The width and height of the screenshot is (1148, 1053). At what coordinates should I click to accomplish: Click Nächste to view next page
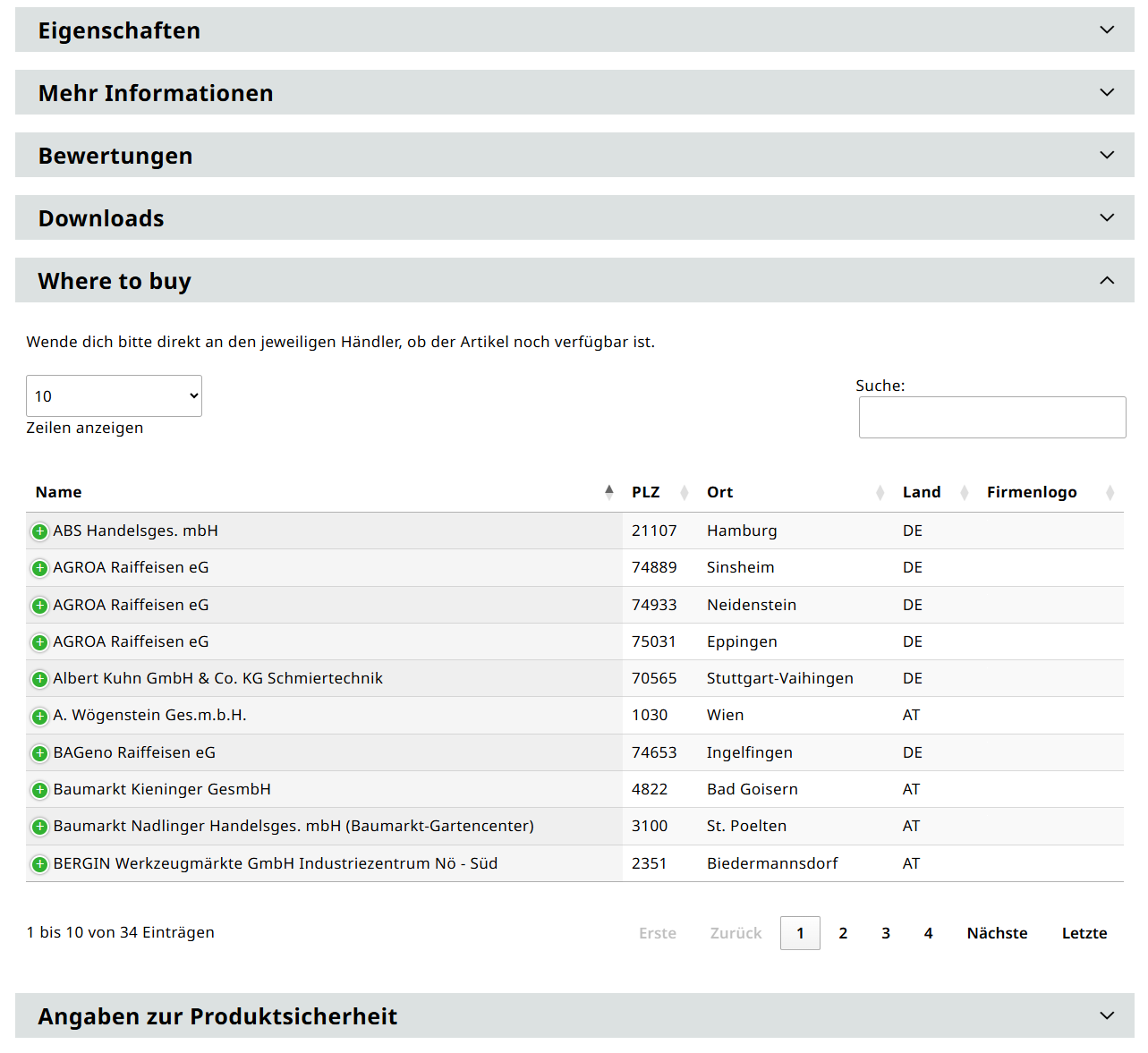(997, 933)
